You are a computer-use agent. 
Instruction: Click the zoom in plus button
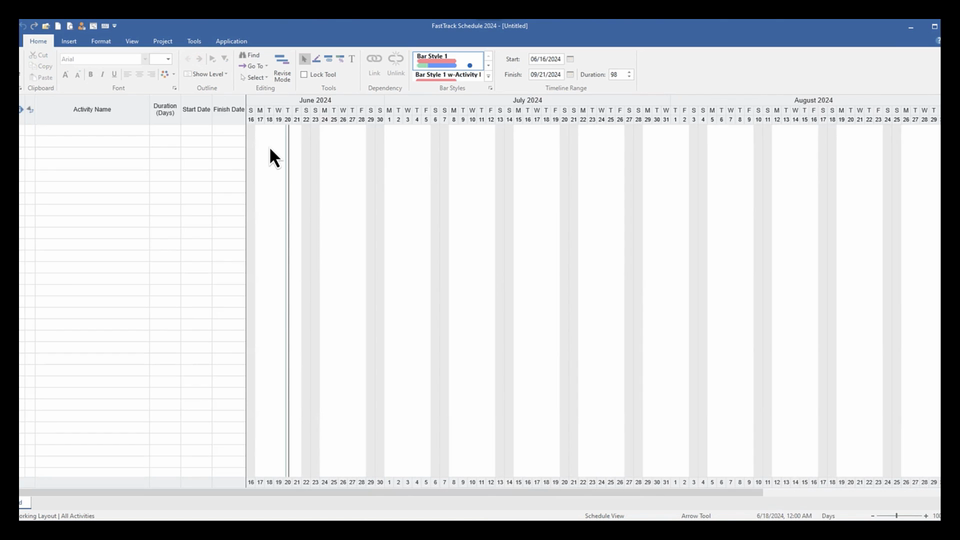926,516
